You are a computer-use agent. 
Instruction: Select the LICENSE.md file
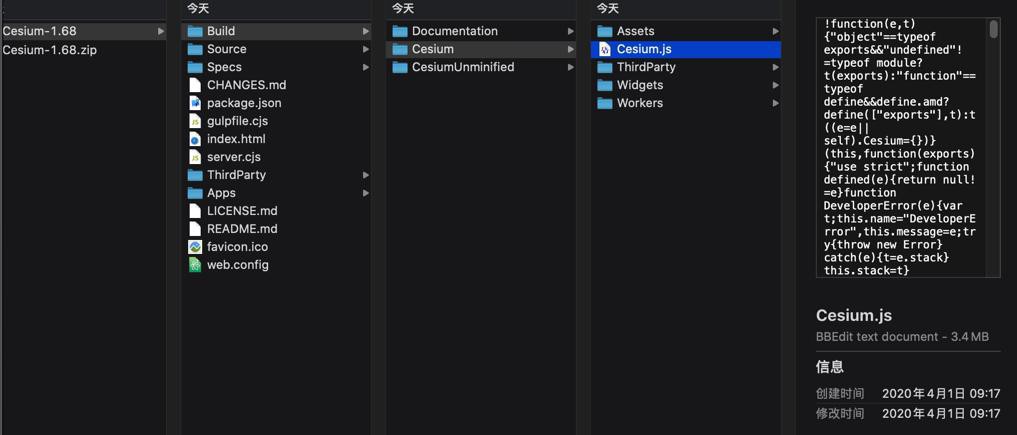click(242, 211)
